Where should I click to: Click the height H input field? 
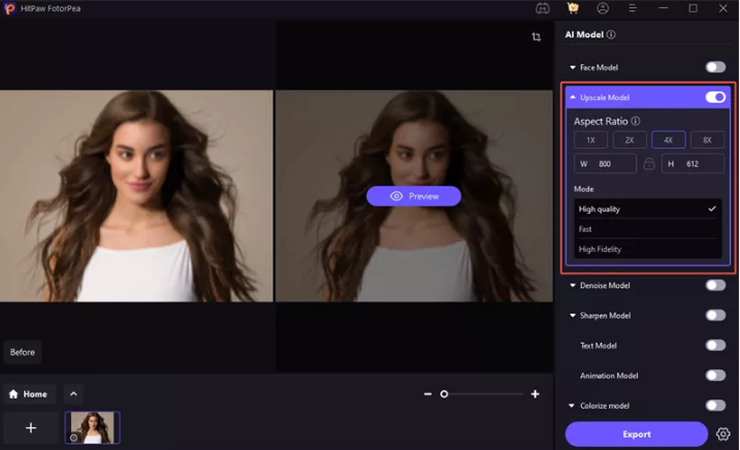click(x=692, y=164)
